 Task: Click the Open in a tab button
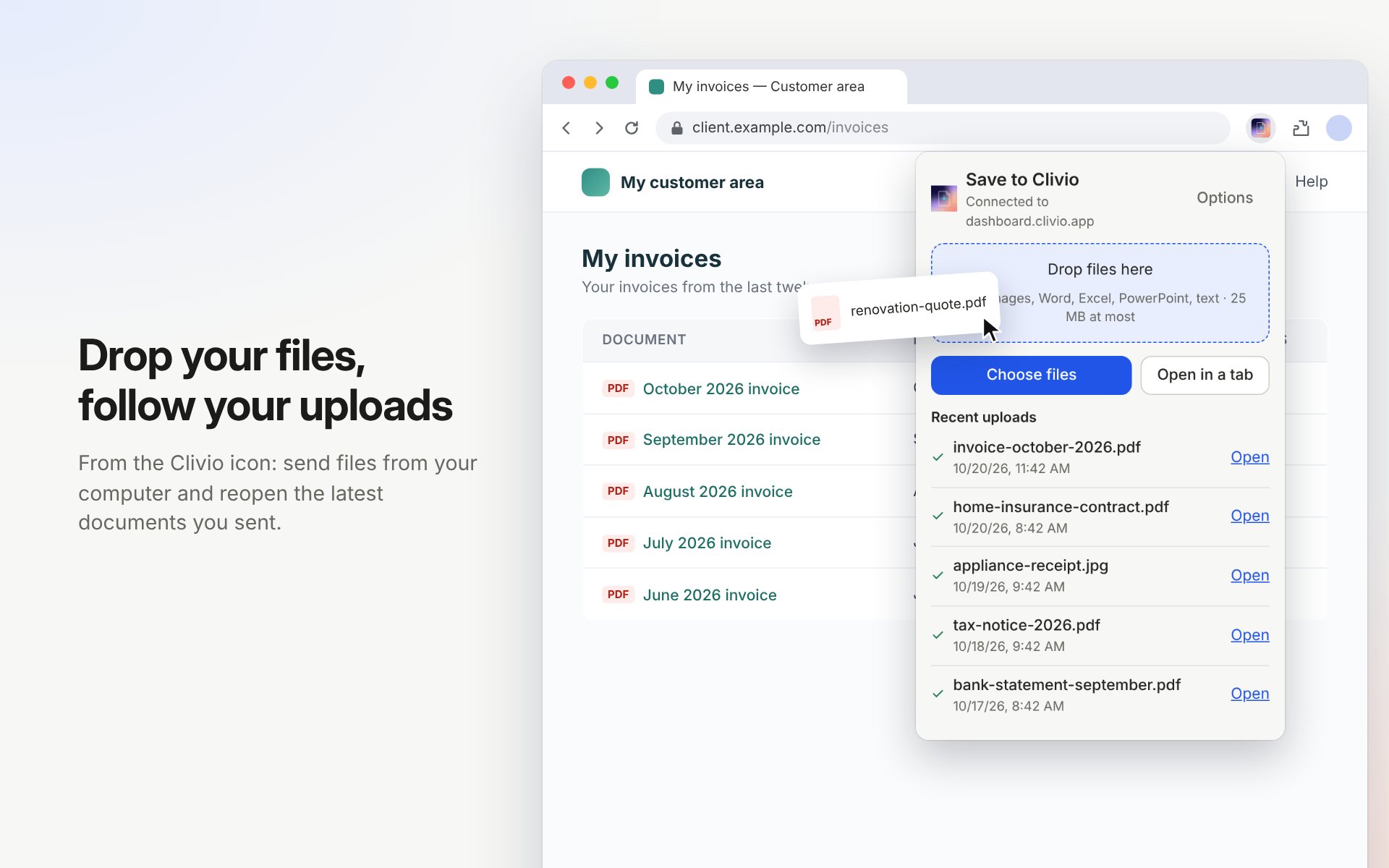point(1205,375)
